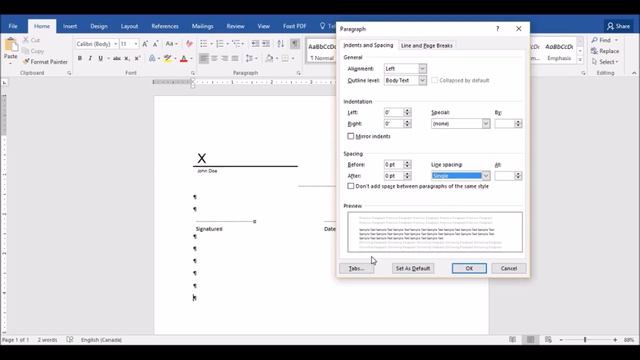Switch to the References ribbon tab
640x360 pixels.
pyautogui.click(x=165, y=26)
